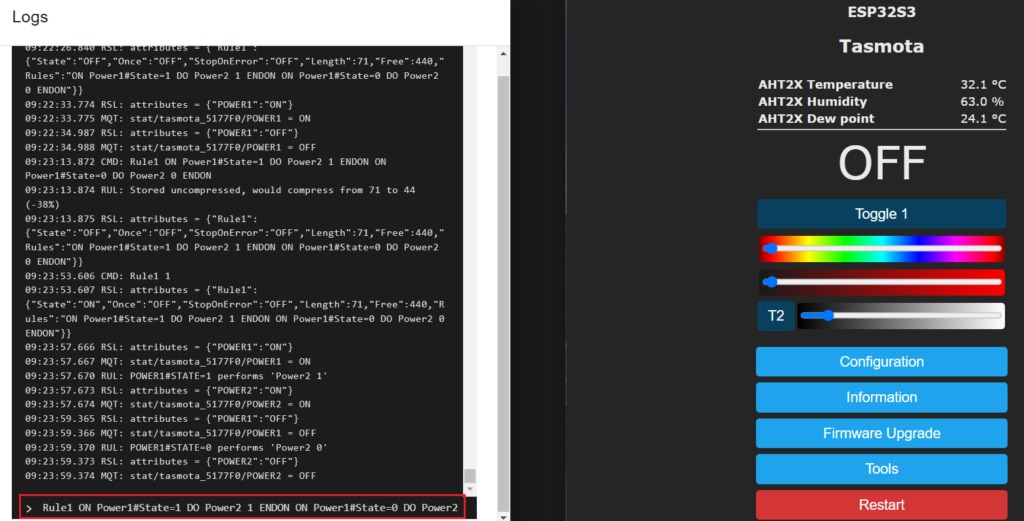Click the command prompt '>' symbol
This screenshot has width=1024, height=521.
tap(29, 508)
